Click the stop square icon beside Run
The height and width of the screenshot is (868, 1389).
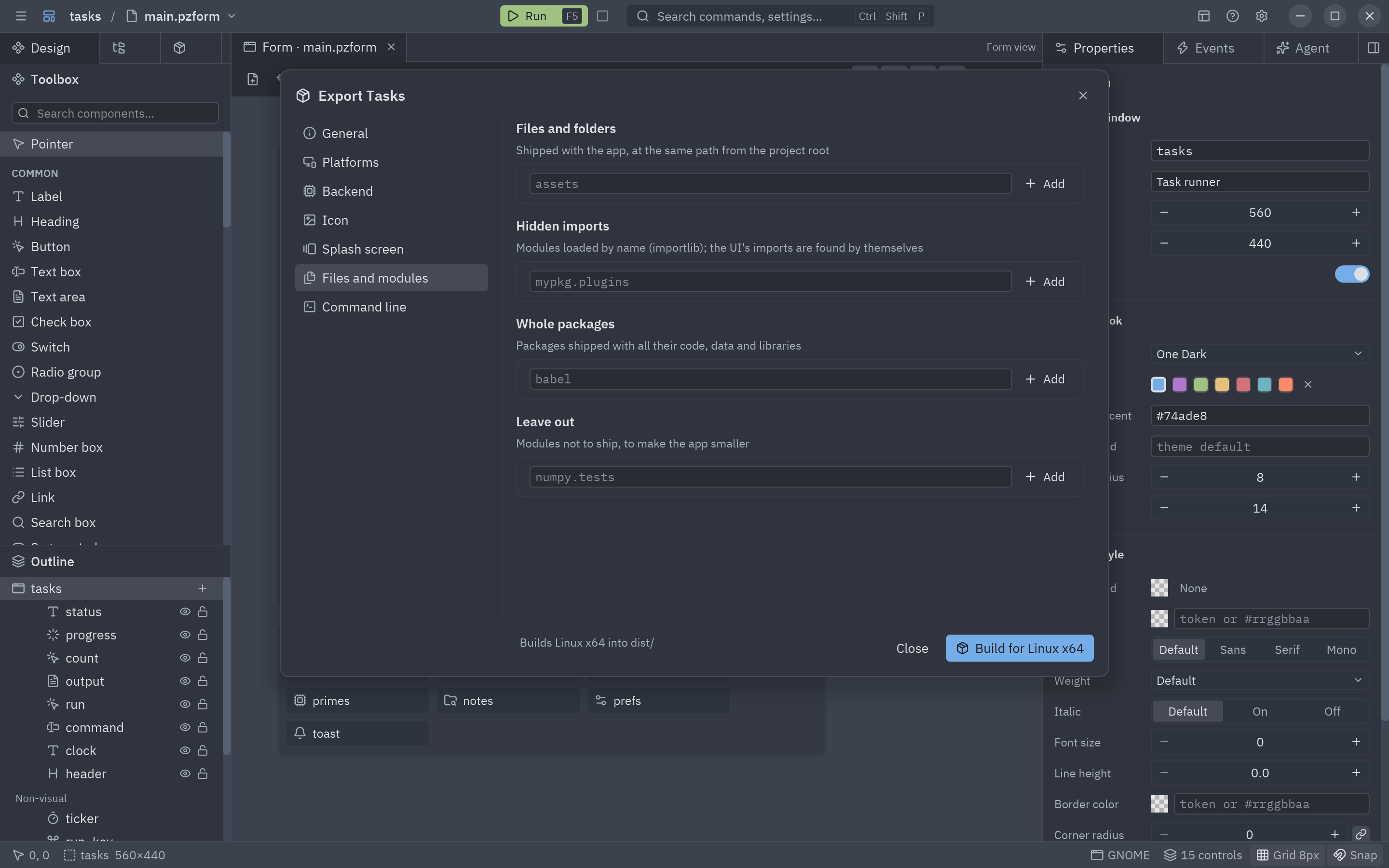[x=602, y=16]
